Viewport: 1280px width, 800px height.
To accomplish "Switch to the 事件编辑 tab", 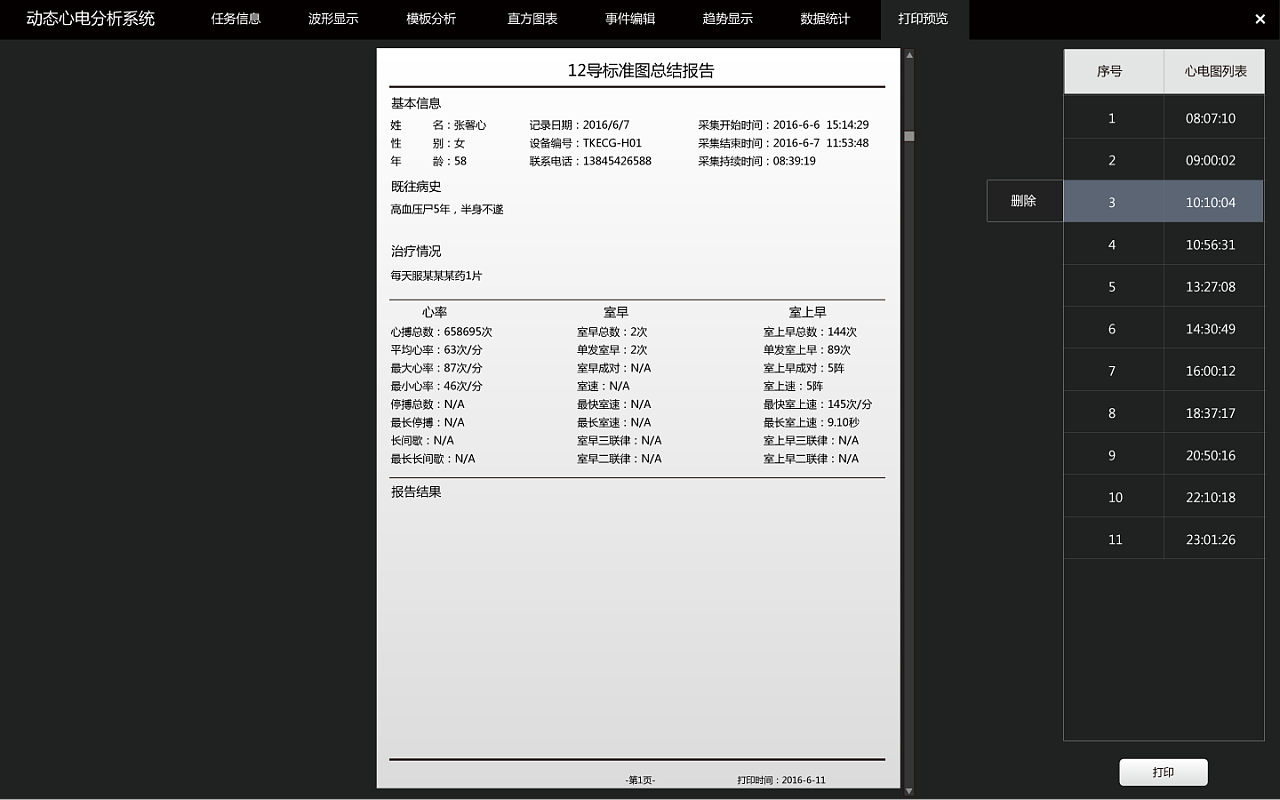I will (629, 19).
